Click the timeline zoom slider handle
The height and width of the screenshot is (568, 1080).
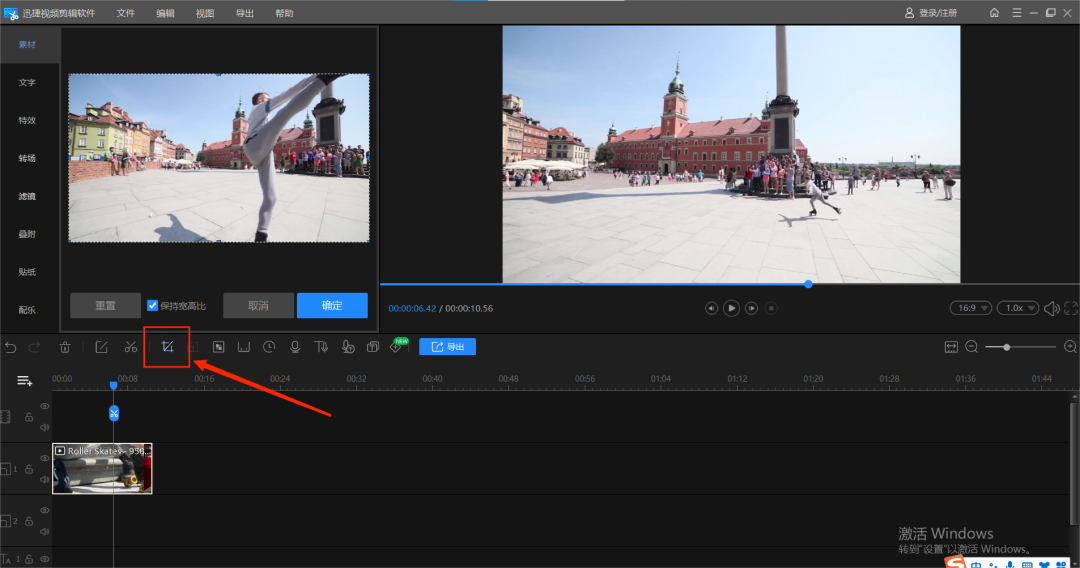tap(1006, 347)
